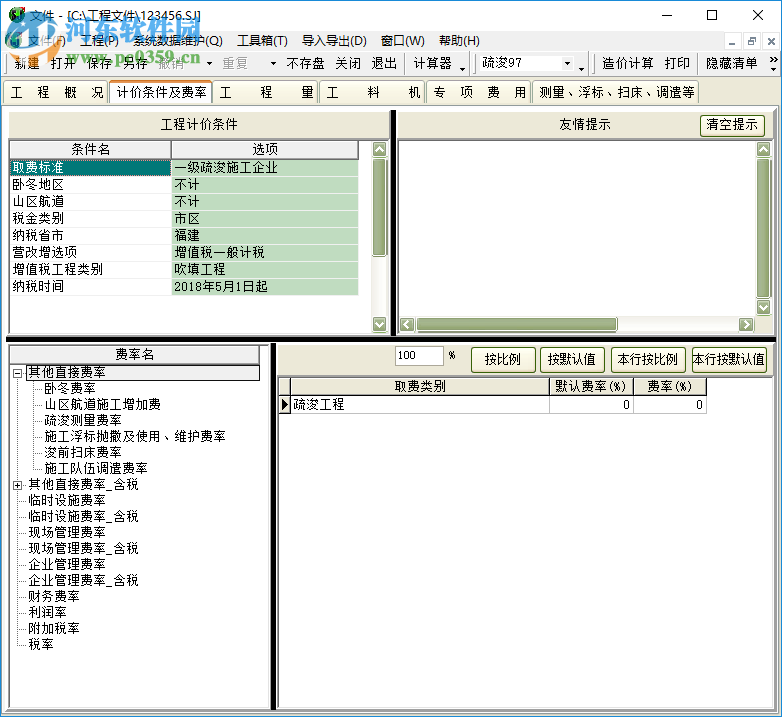
Task: Select 税率 in the tree
Action: pos(41,644)
